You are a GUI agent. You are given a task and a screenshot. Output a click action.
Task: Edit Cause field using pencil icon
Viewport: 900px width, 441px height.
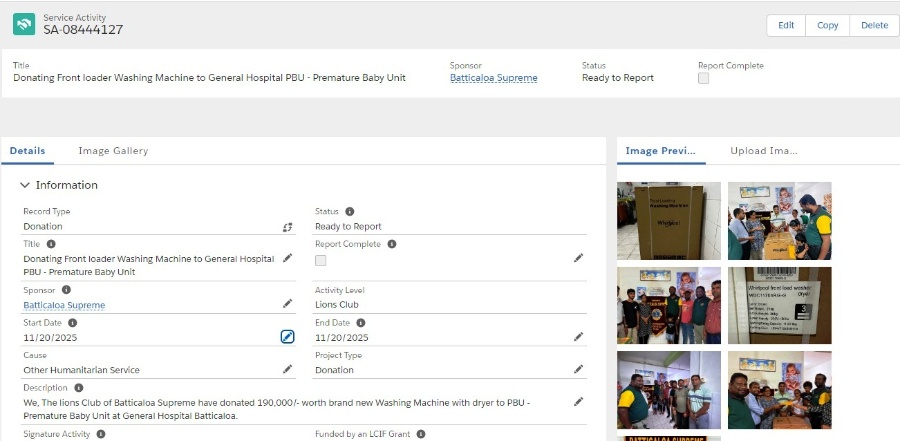pos(287,369)
